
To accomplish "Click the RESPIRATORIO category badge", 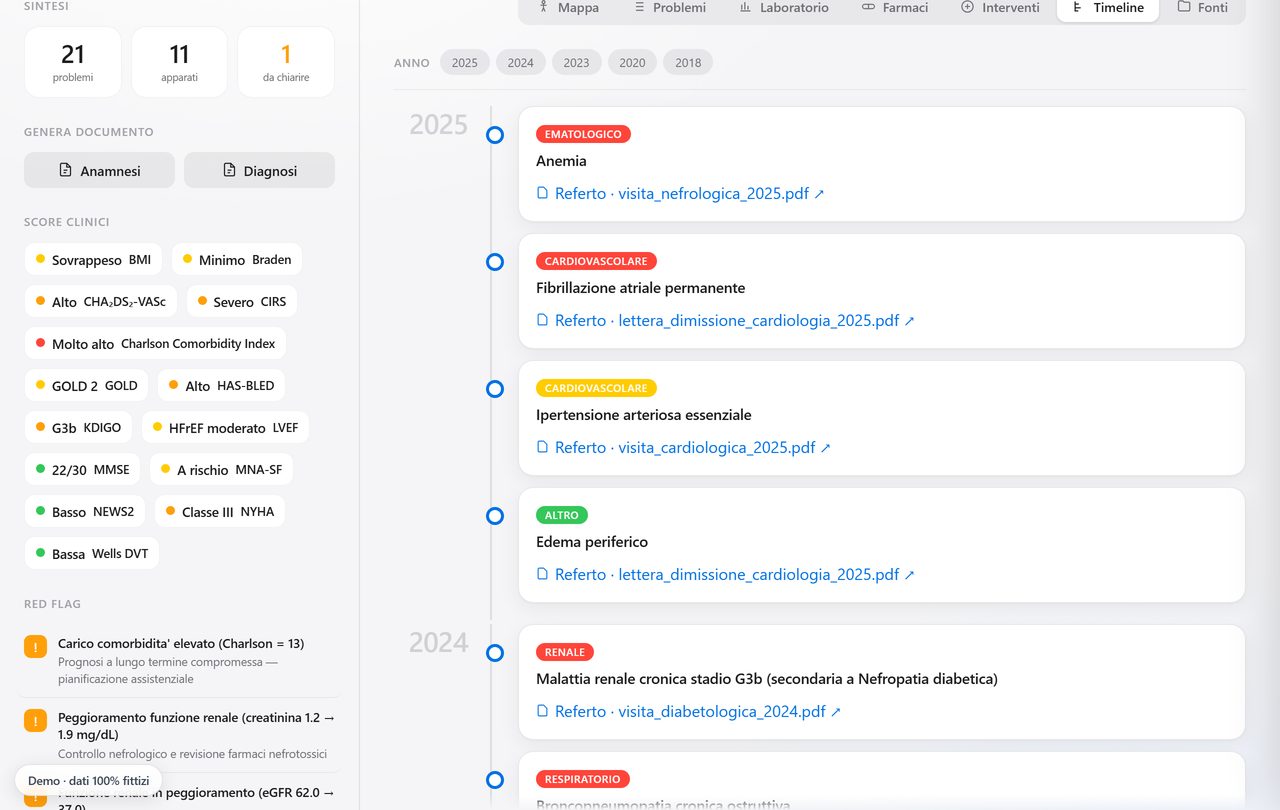I will (583, 779).
